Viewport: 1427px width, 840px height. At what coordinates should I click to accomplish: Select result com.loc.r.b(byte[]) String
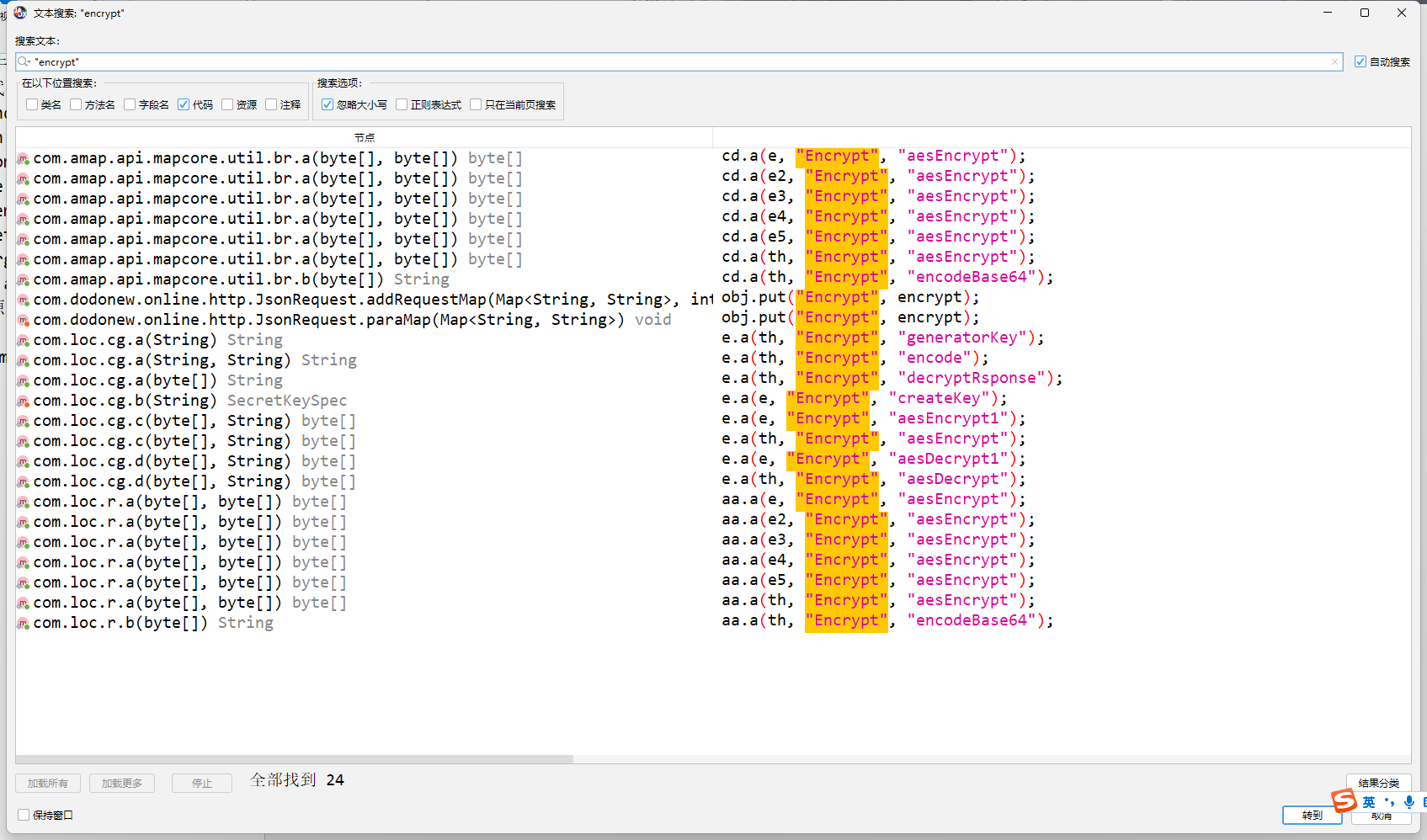[x=153, y=623]
